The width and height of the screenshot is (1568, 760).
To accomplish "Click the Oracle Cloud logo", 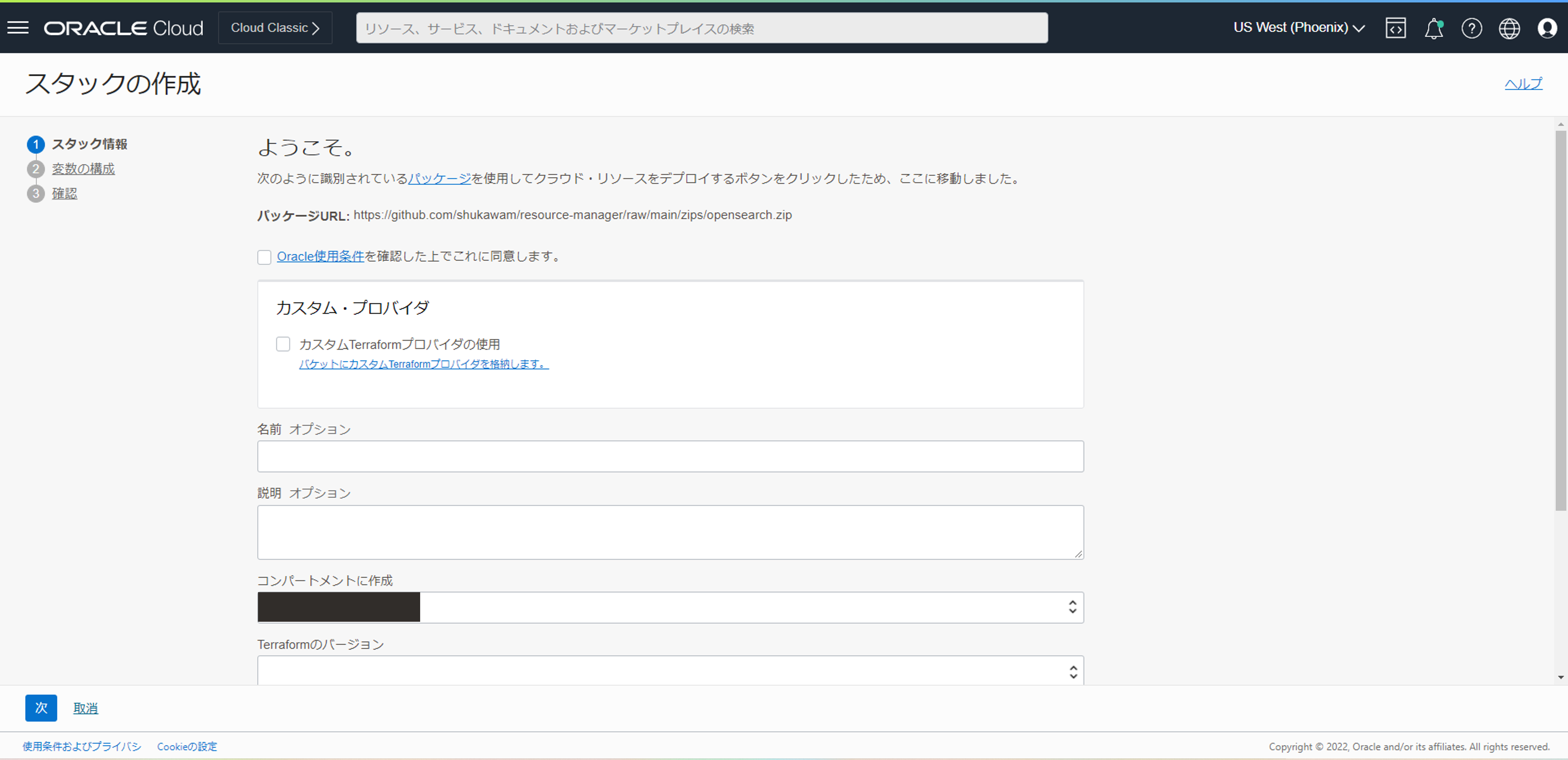I will (124, 28).
